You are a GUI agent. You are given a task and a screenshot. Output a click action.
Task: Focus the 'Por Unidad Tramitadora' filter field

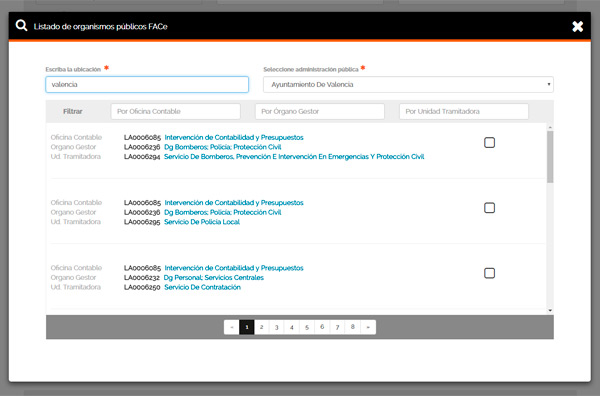pos(464,111)
